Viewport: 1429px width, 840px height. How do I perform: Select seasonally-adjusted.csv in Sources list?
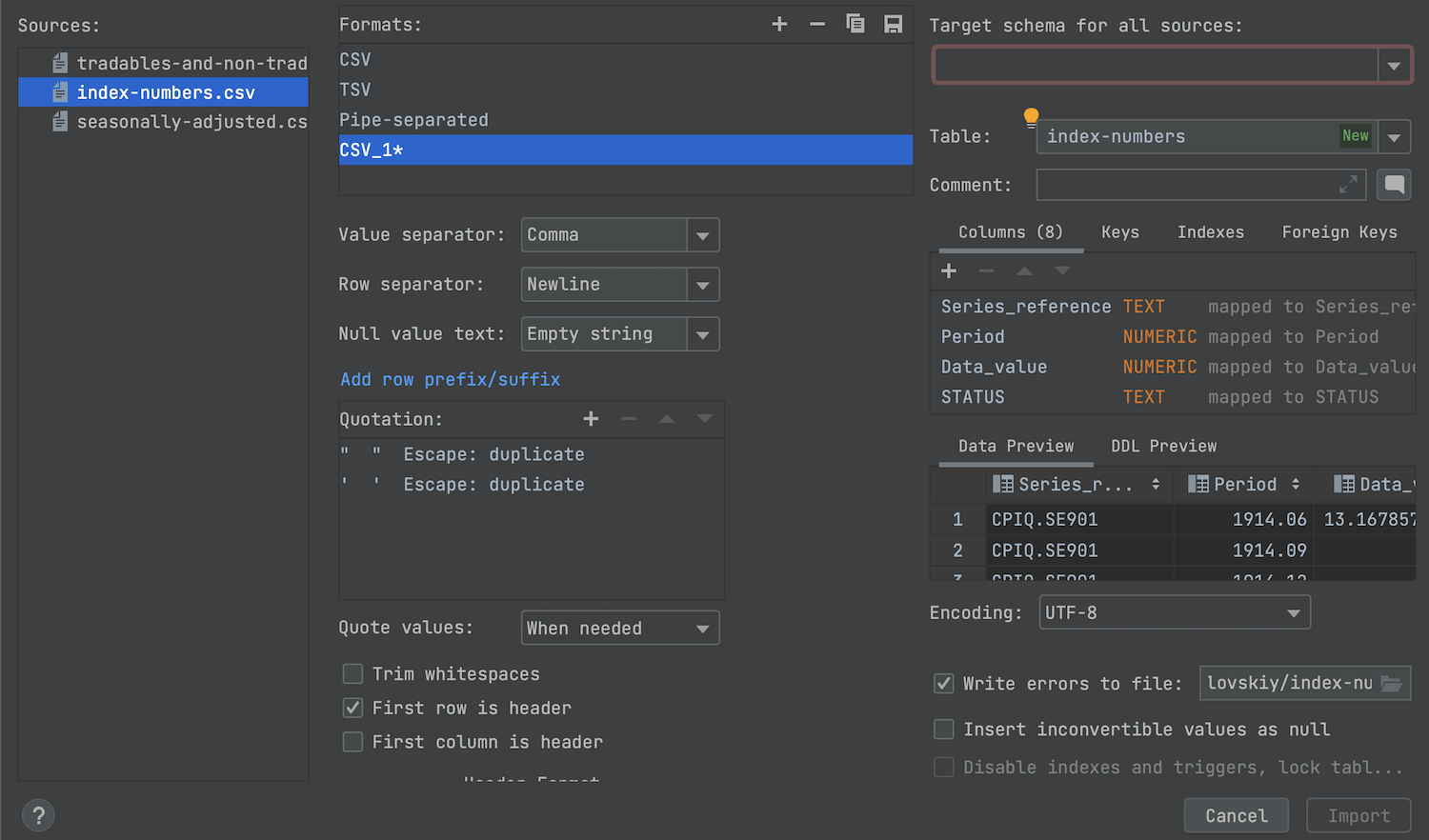pyautogui.click(x=191, y=122)
